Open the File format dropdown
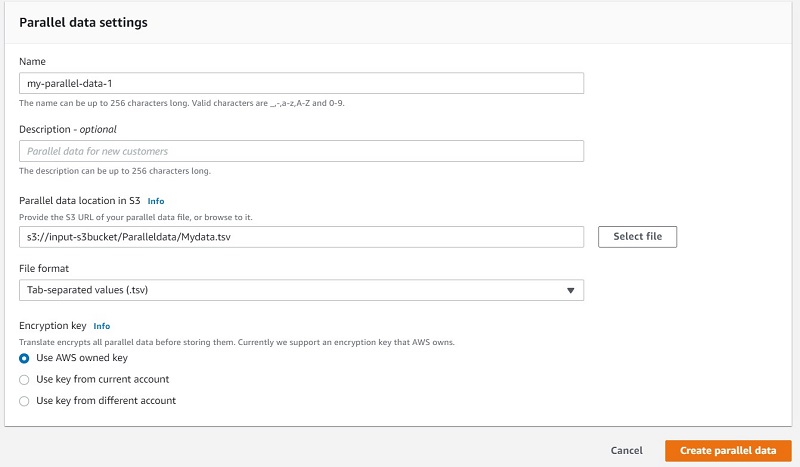This screenshot has height=467, width=800. pyautogui.click(x=301, y=290)
